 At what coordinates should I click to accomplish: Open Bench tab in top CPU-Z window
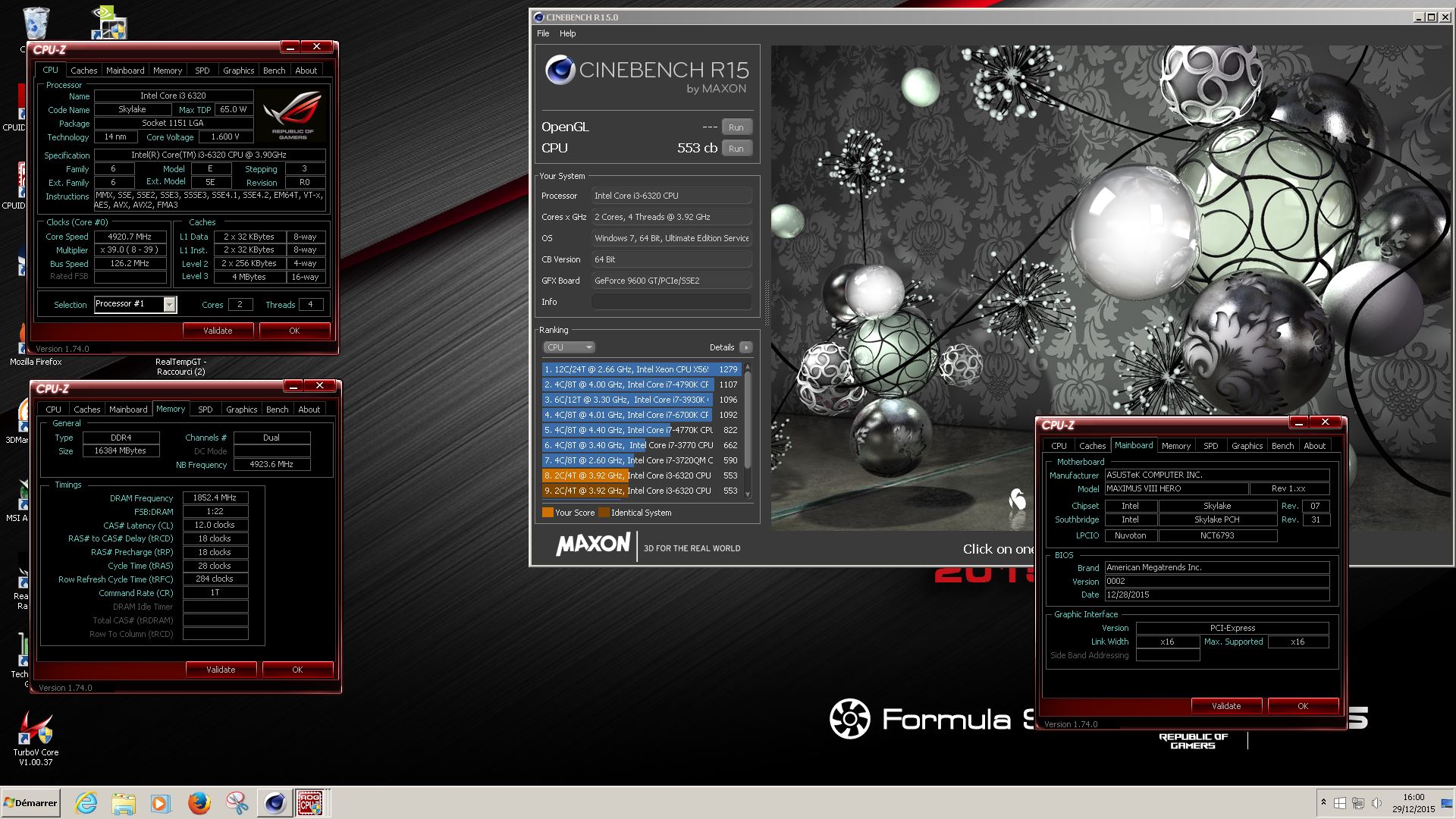pos(274,71)
